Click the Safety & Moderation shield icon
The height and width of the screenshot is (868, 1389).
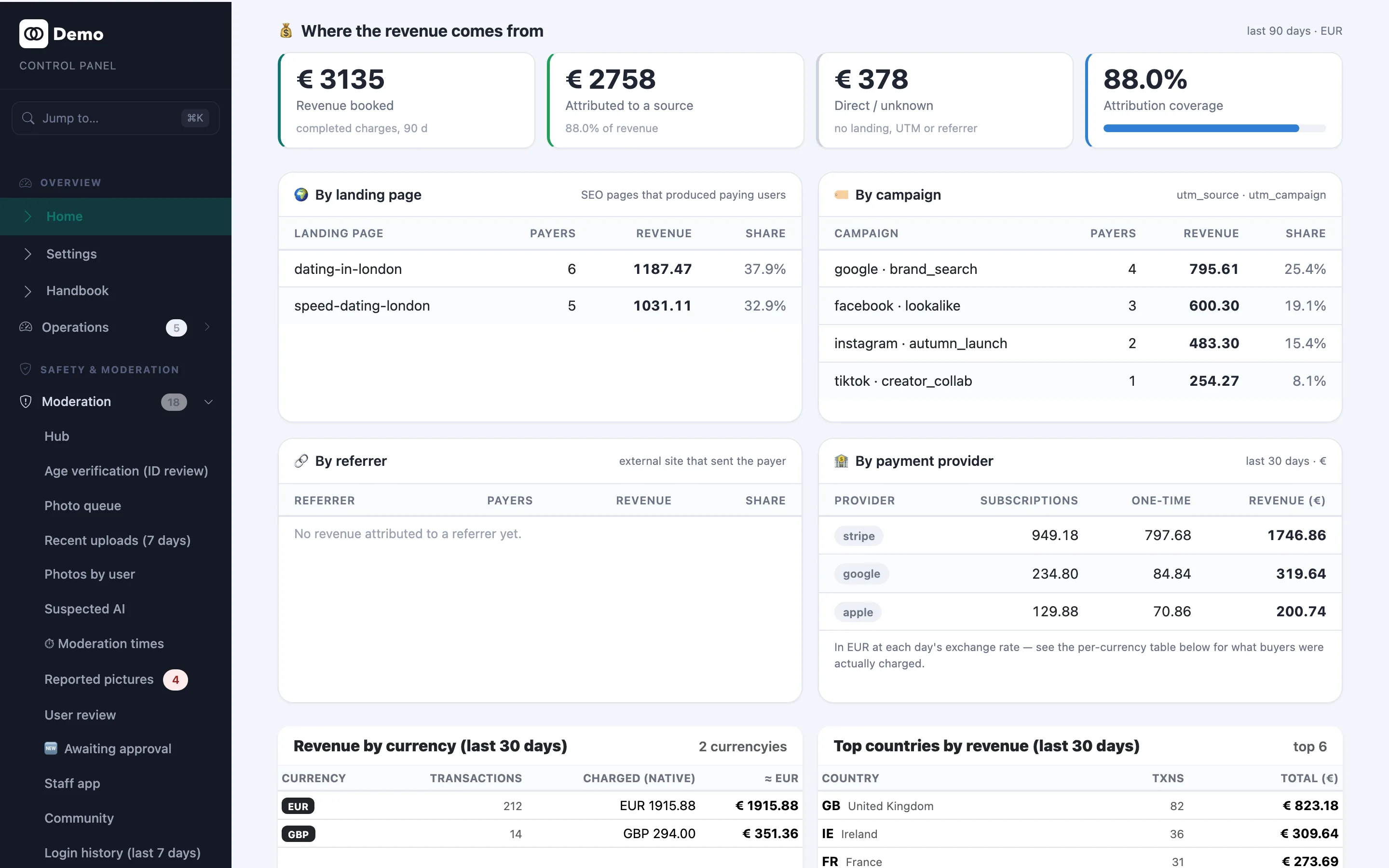(x=25, y=369)
